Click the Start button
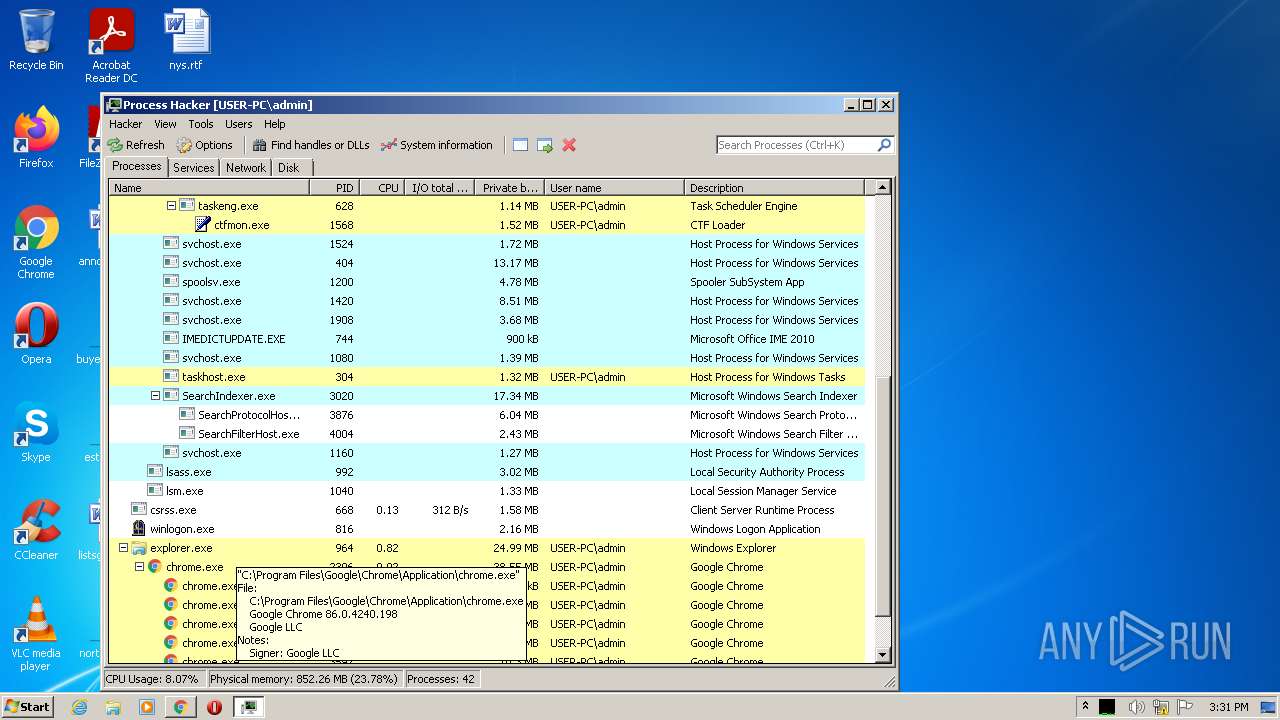The height and width of the screenshot is (720, 1280). [28, 706]
